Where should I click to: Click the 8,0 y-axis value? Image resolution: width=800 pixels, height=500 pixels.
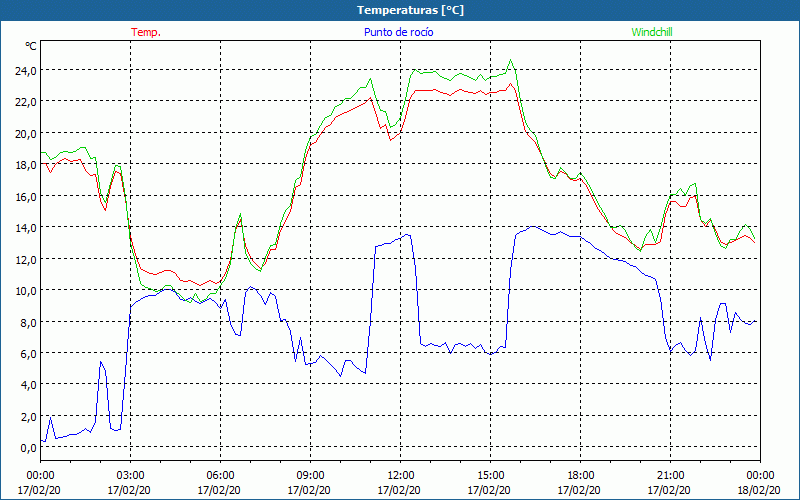[x=29, y=322]
